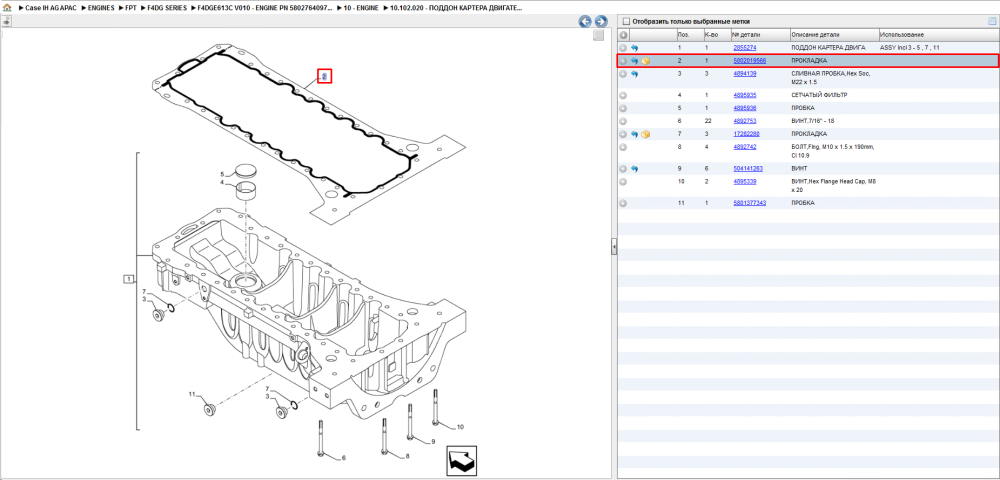Add part 4895339 using its round plus icon

[x=623, y=182]
